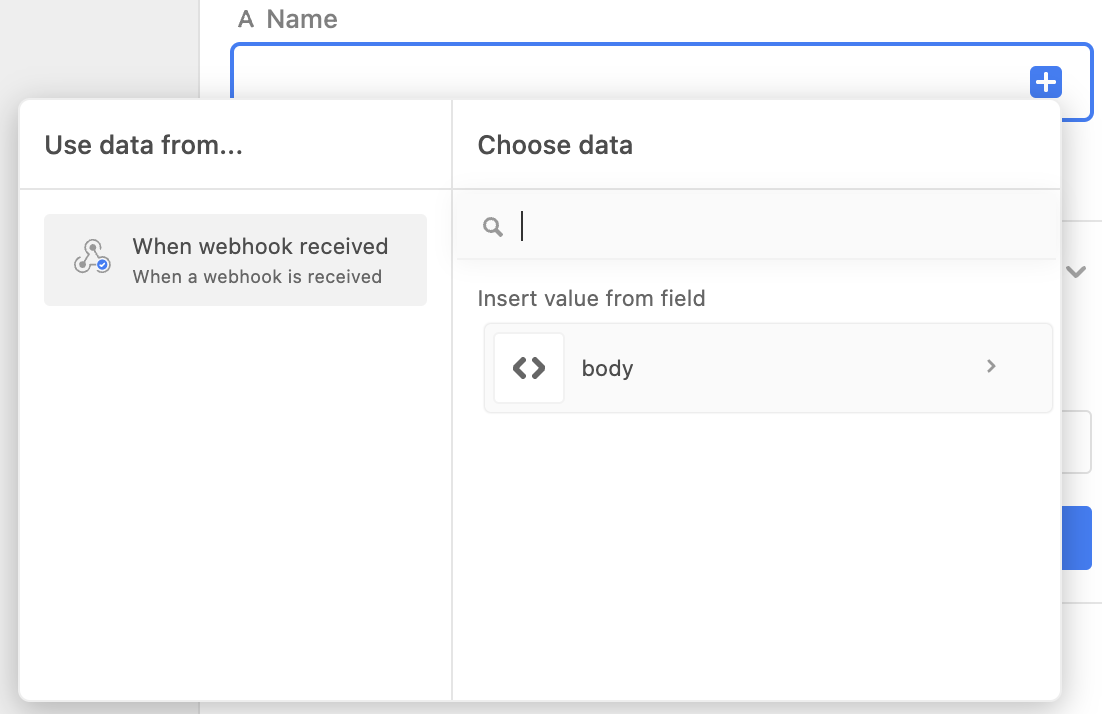Open the body chevron arrow

tap(991, 366)
